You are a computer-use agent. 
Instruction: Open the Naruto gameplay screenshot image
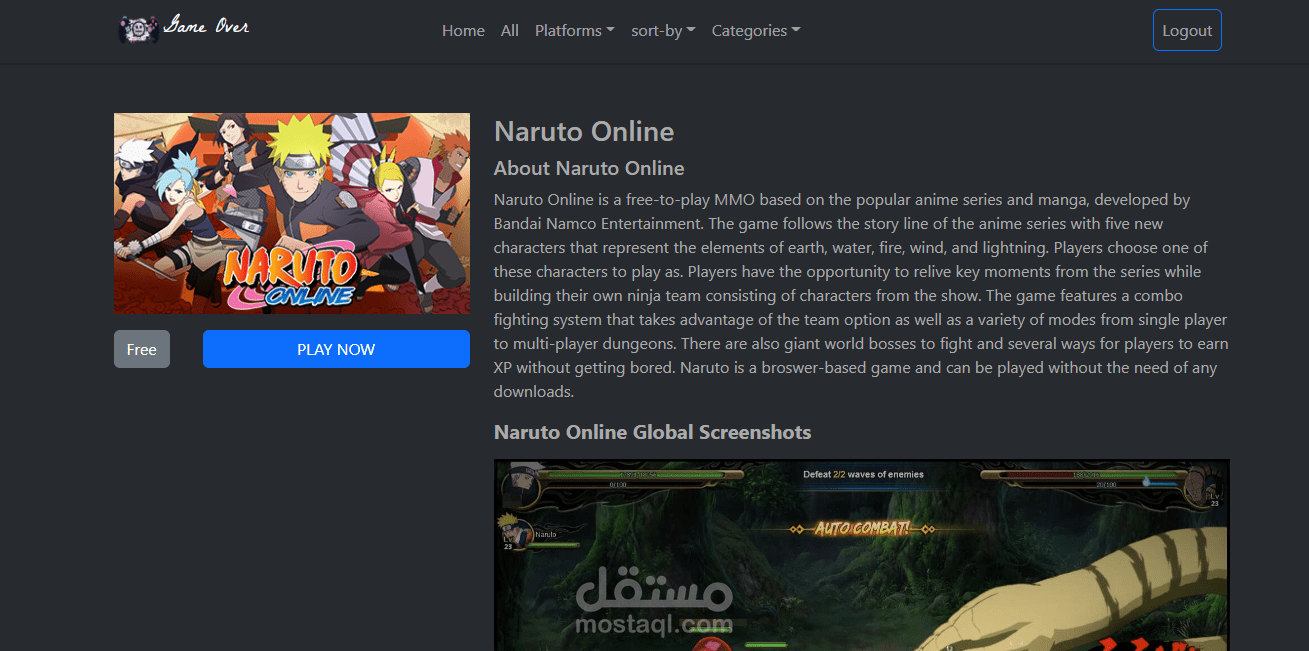[x=861, y=555]
